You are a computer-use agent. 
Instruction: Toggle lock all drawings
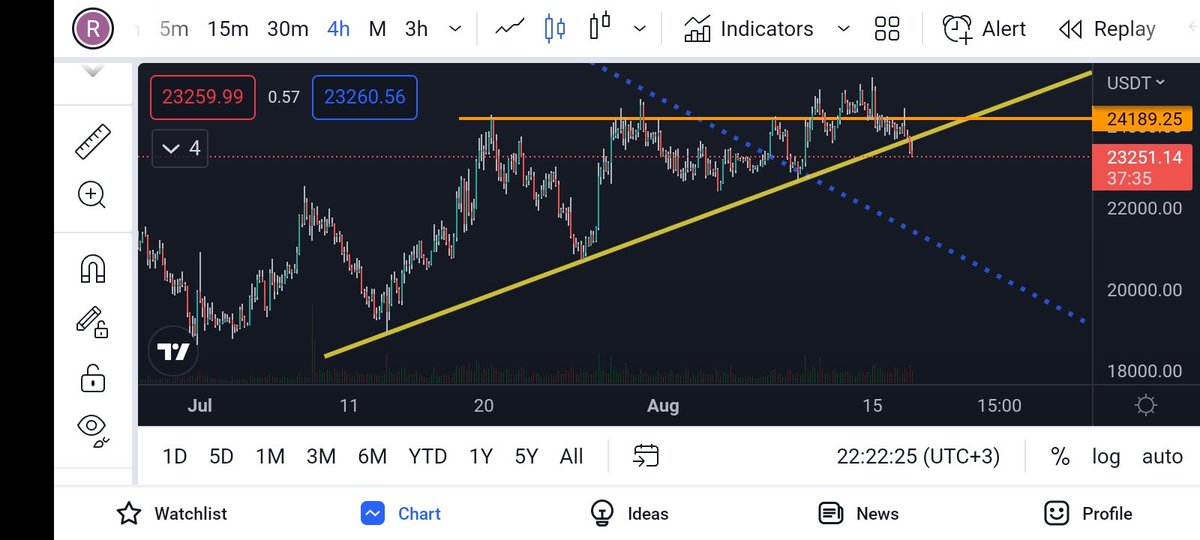click(x=92, y=378)
